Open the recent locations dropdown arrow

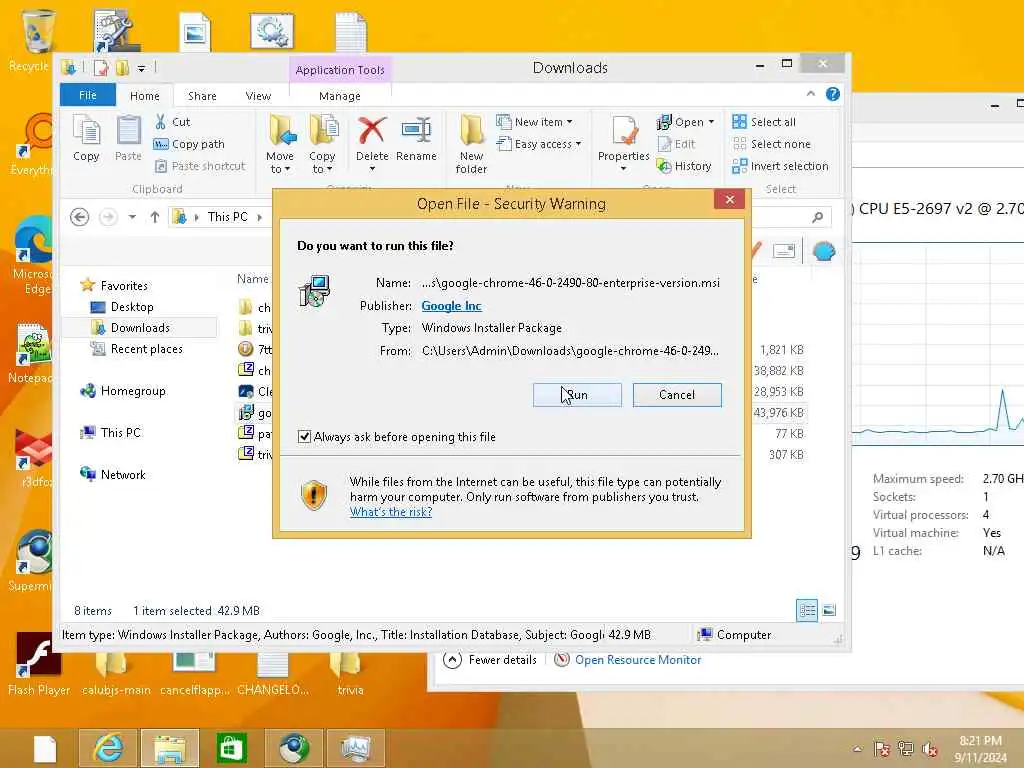click(132, 217)
